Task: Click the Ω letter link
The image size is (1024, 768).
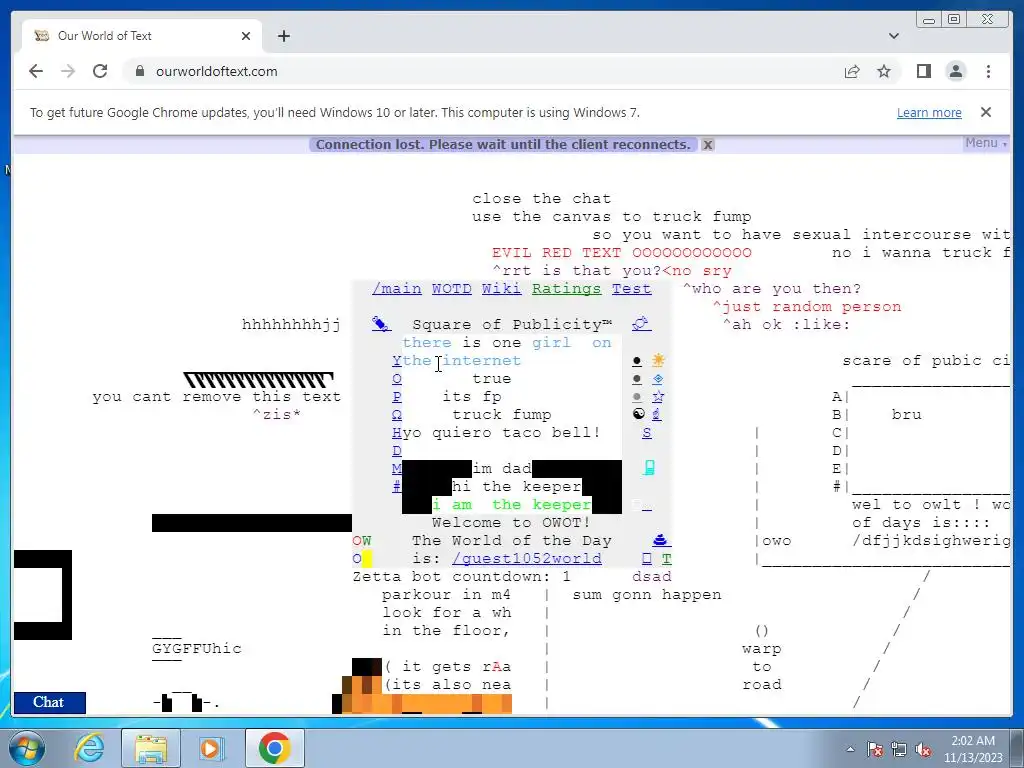Action: pyautogui.click(x=396, y=415)
